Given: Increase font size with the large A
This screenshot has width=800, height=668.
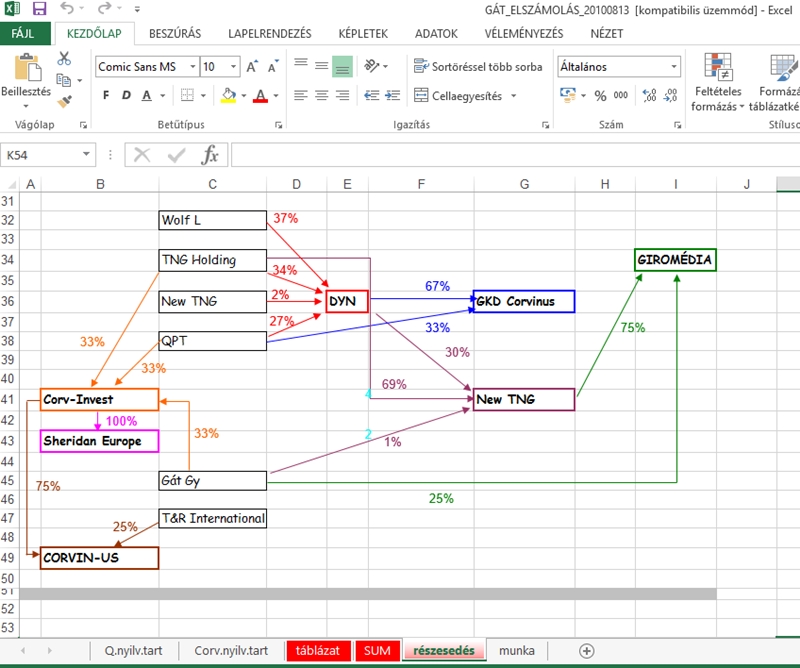Looking at the screenshot, I should coord(252,67).
